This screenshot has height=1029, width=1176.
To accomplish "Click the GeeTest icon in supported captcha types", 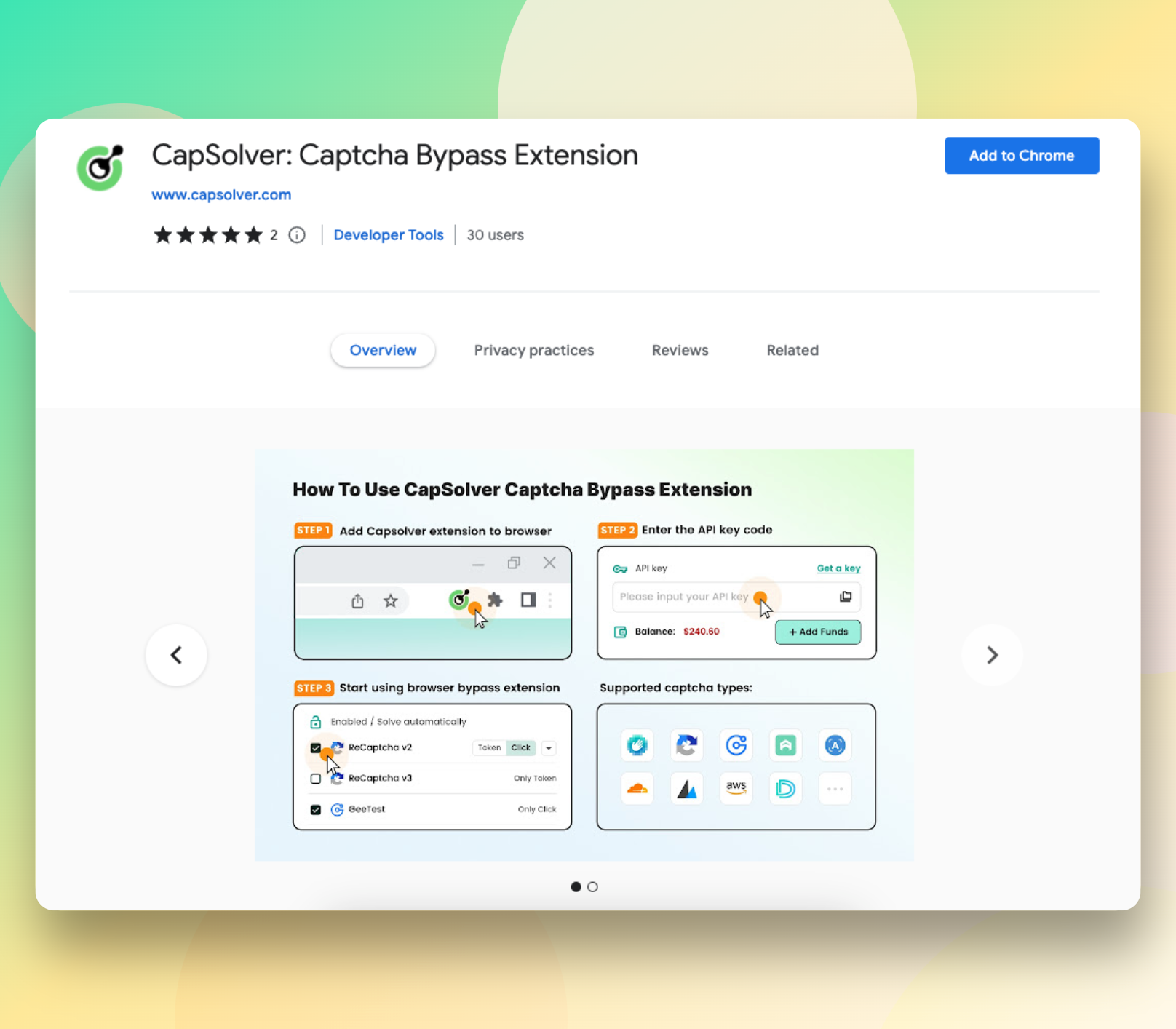I will pyautogui.click(x=736, y=745).
